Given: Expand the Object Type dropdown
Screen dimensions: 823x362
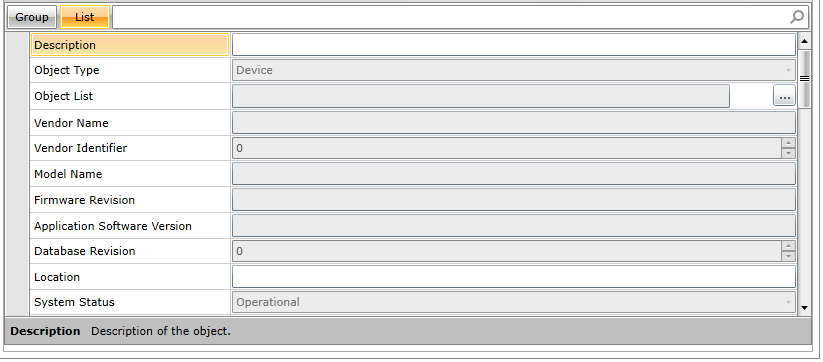Looking at the screenshot, I should tap(788, 70).
